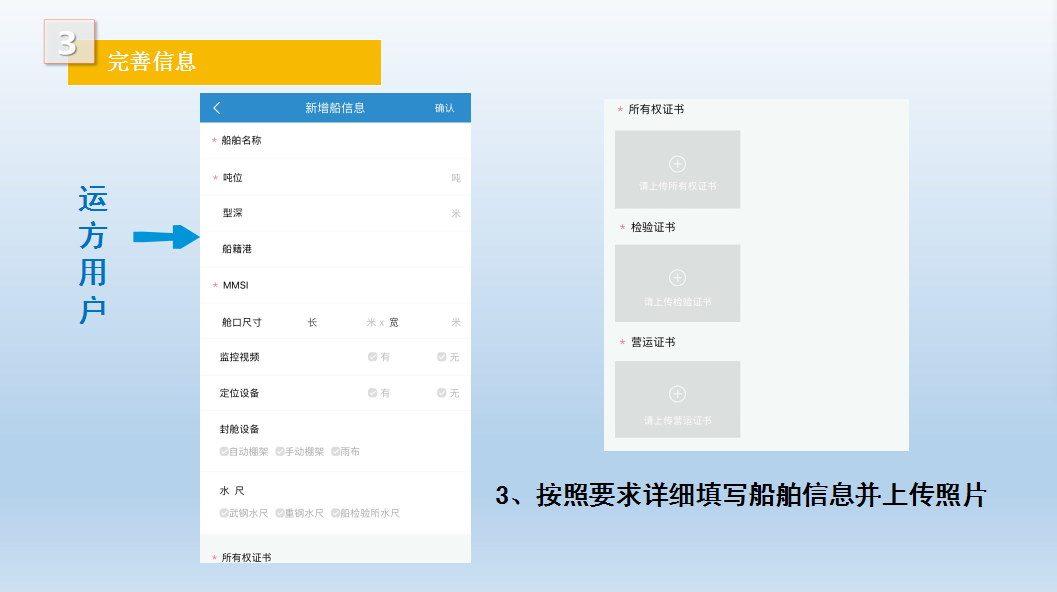Click the plus icon for 所有权证书 upload

click(677, 164)
